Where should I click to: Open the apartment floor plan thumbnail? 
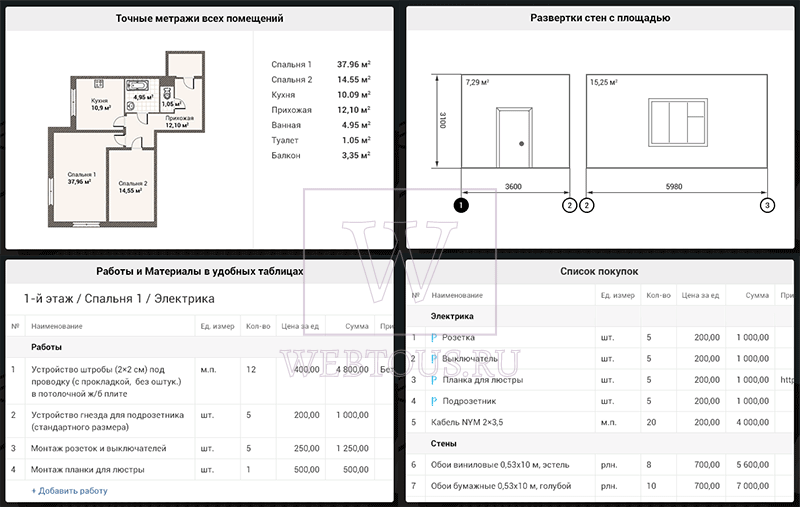point(127,139)
